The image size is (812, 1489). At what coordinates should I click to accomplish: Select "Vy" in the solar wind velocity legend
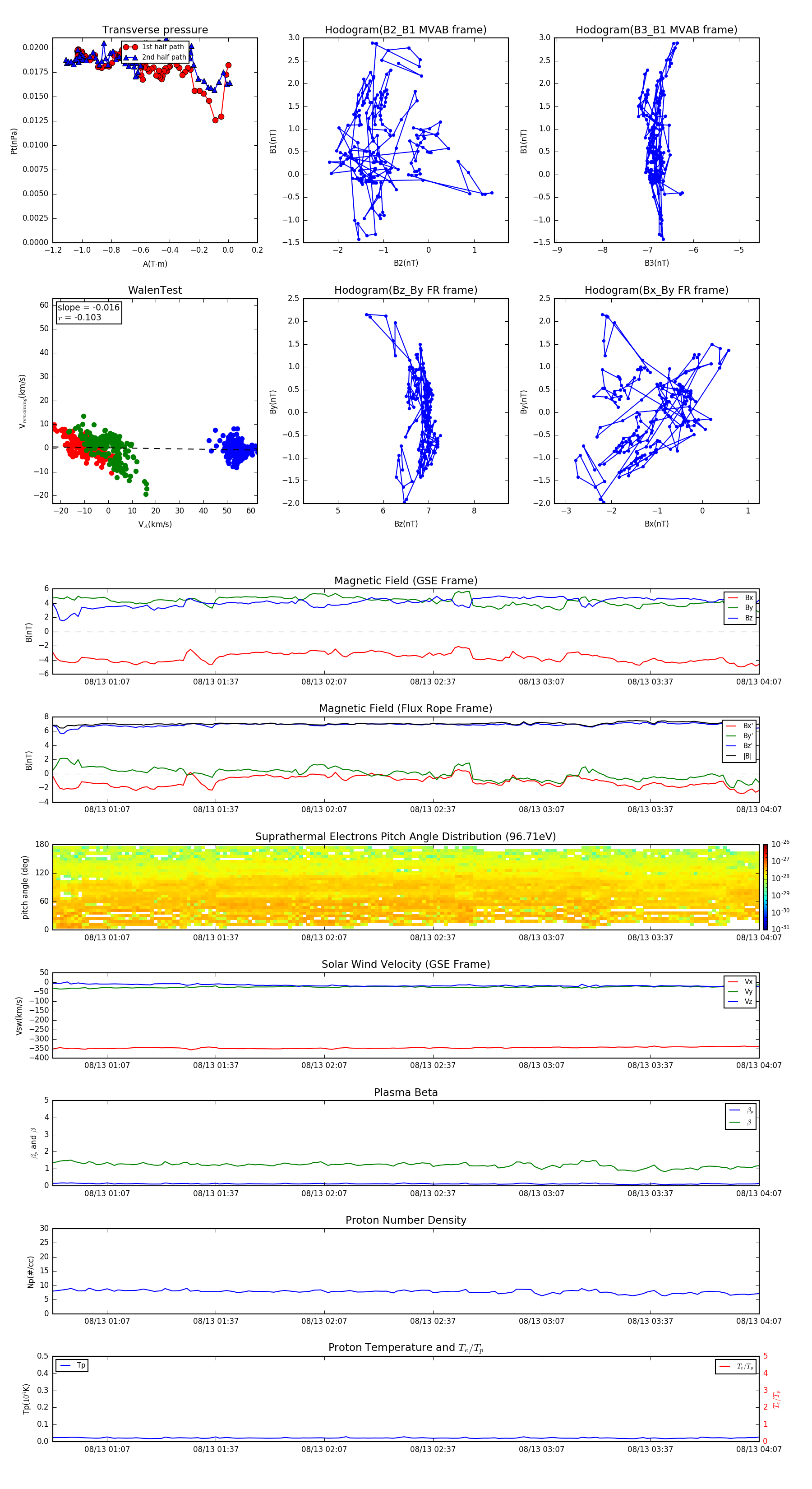(740, 991)
